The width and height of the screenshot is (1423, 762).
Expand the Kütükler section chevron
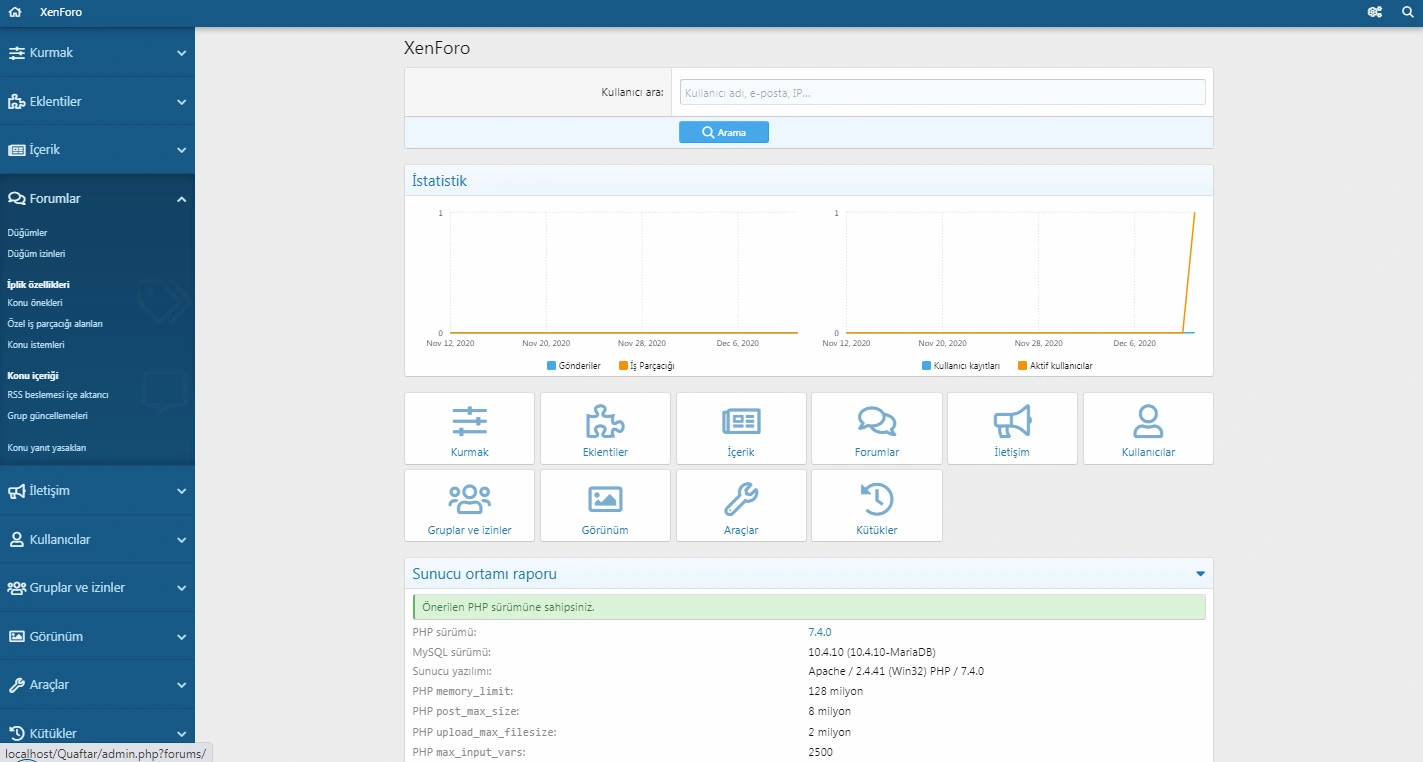coord(181,734)
